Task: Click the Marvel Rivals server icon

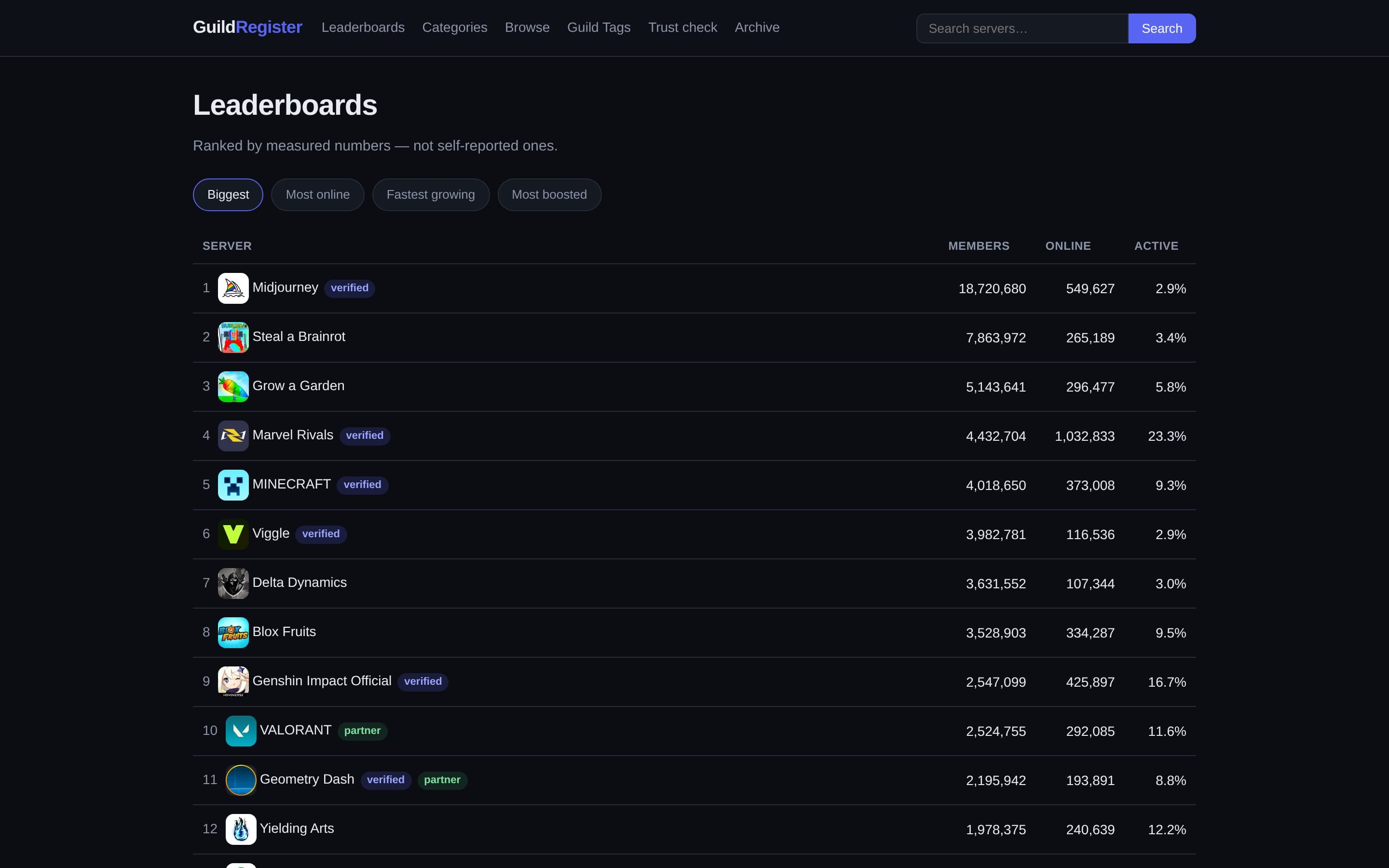Action: point(233,436)
